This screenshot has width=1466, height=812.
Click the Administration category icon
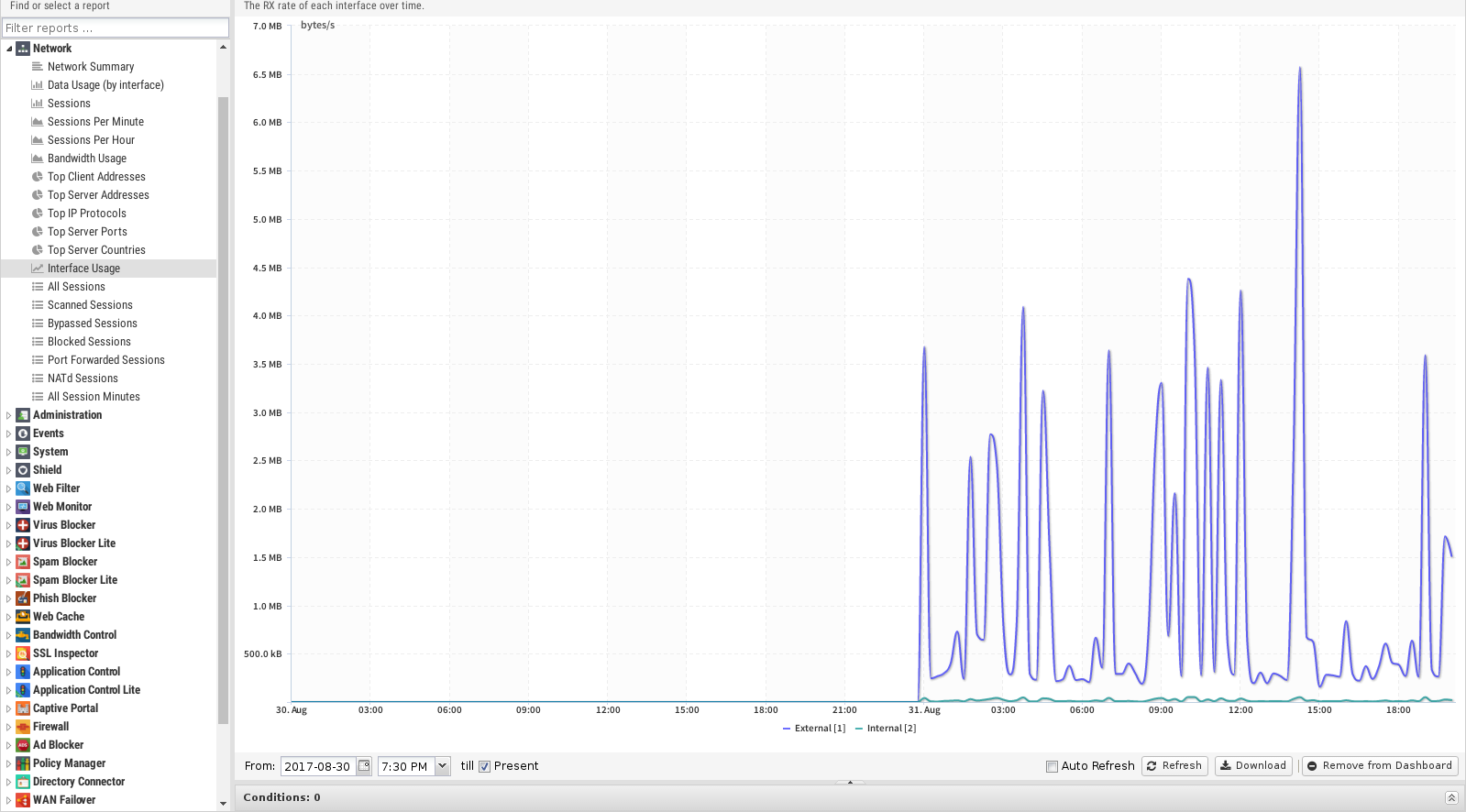click(x=23, y=415)
